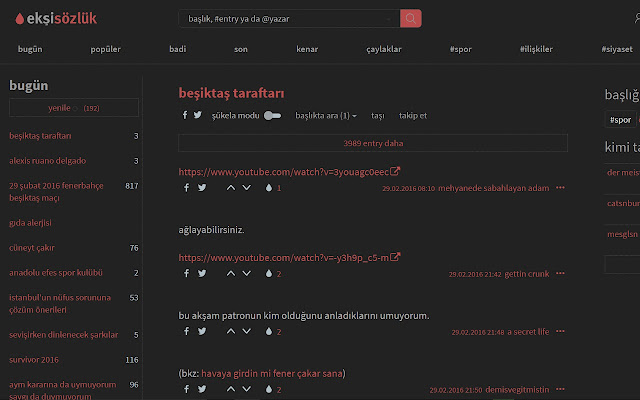Favorite demisvegitmistin's entry with drop icon
The image size is (640, 400).
click(269, 389)
